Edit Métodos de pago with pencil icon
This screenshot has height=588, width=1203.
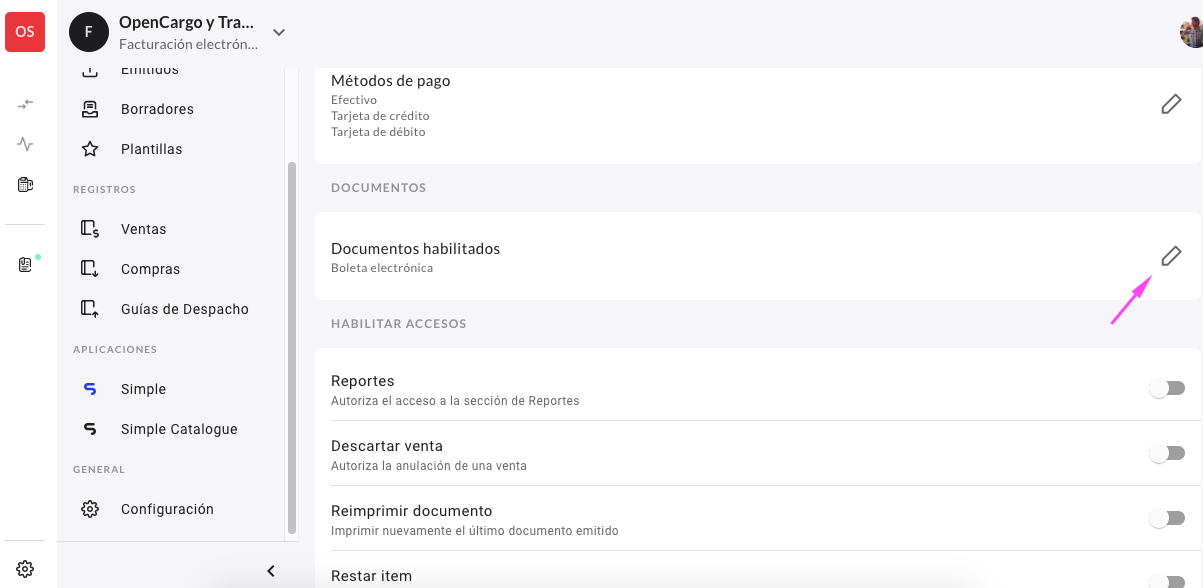point(1171,104)
